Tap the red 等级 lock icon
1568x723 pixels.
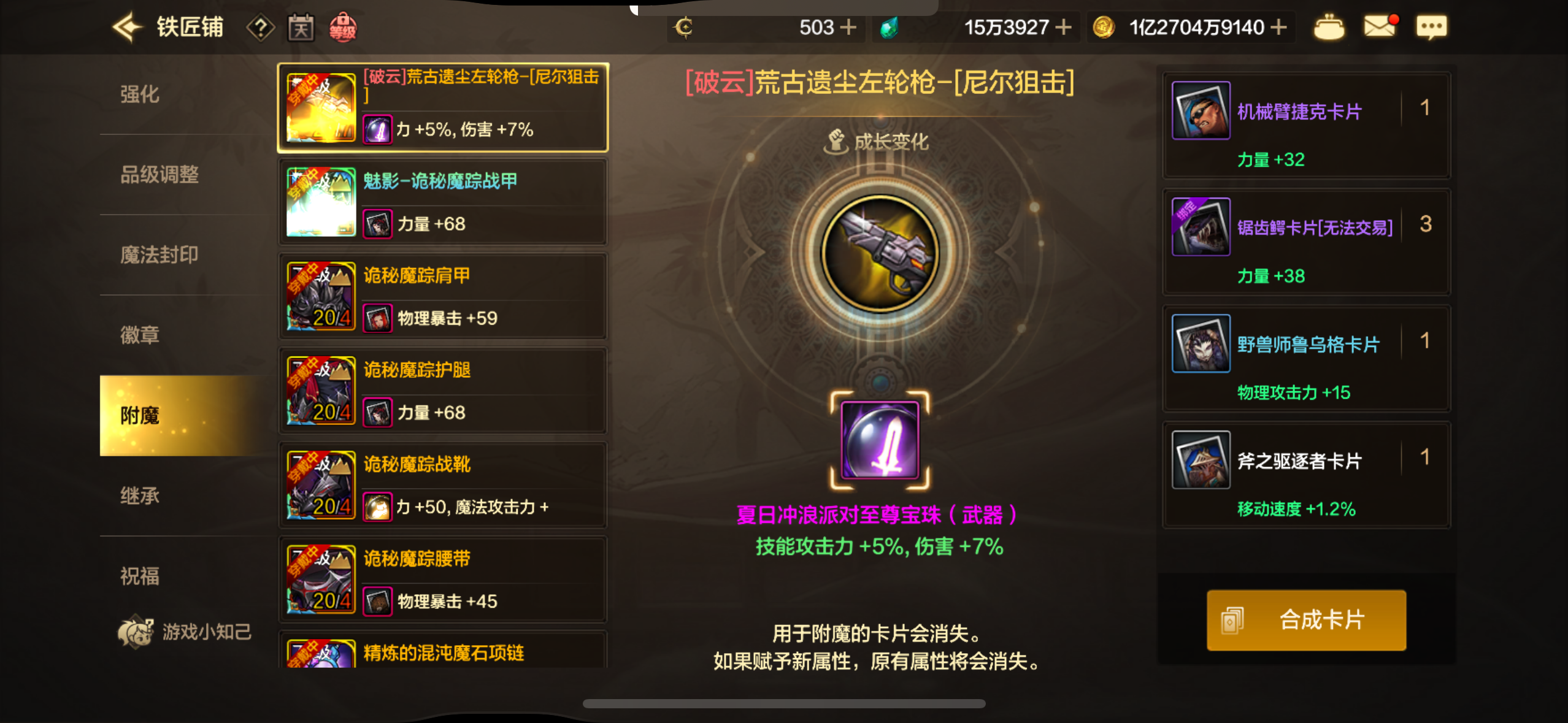342,28
